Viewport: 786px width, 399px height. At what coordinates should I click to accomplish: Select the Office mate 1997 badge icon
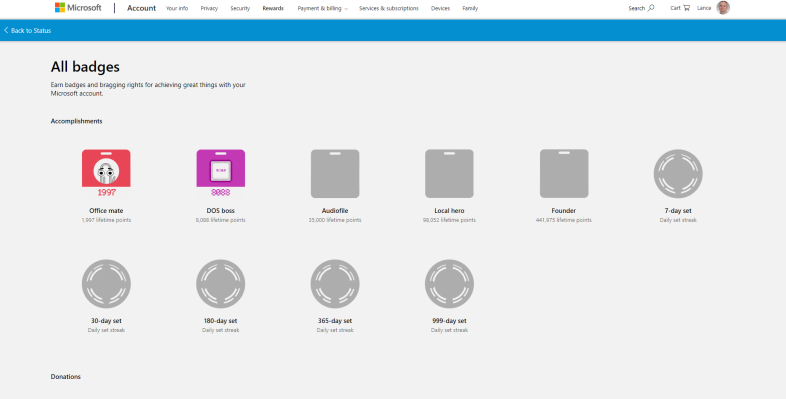click(x=106, y=173)
